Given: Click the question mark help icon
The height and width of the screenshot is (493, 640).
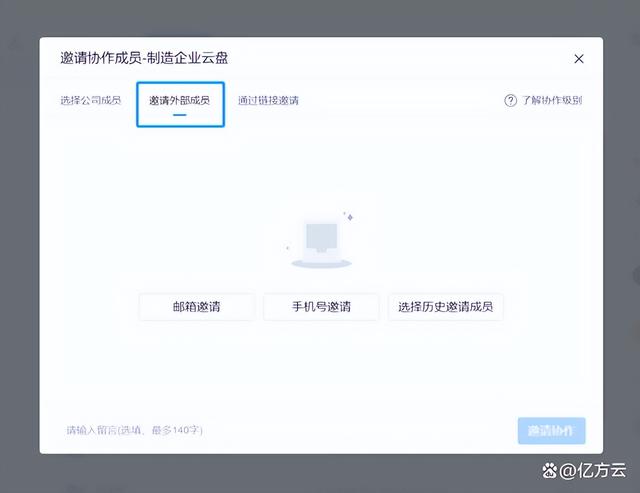Looking at the screenshot, I should (x=511, y=100).
